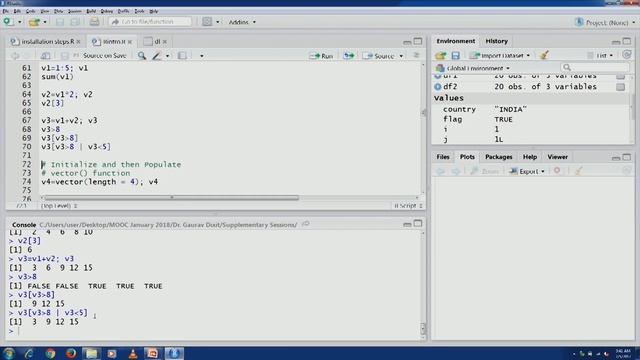This screenshot has height=360, width=640.
Task: Switch to the Packages tab
Action: pyautogui.click(x=498, y=157)
